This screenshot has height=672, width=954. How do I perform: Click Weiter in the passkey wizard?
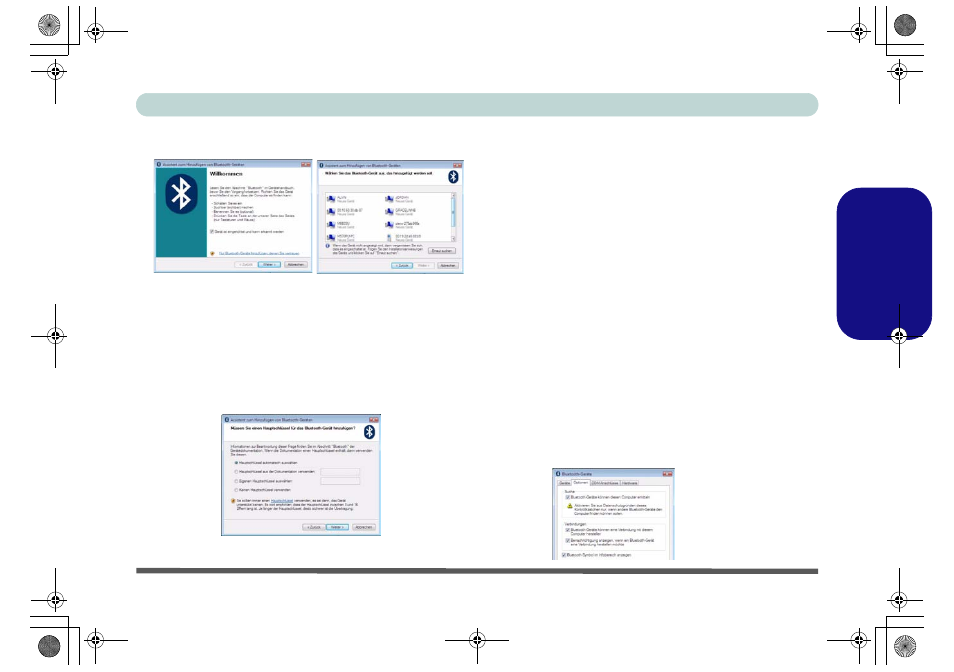pos(337,527)
